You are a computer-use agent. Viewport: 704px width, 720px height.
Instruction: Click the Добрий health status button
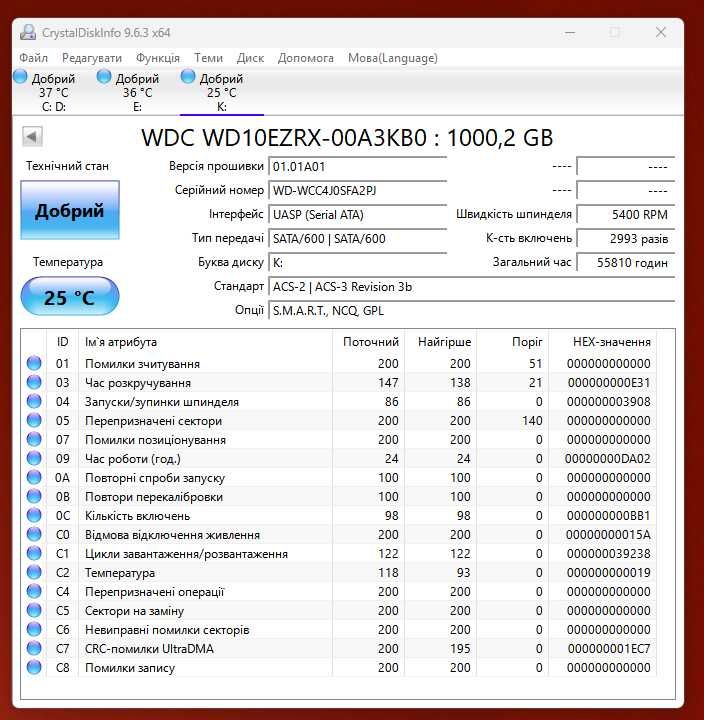click(70, 210)
